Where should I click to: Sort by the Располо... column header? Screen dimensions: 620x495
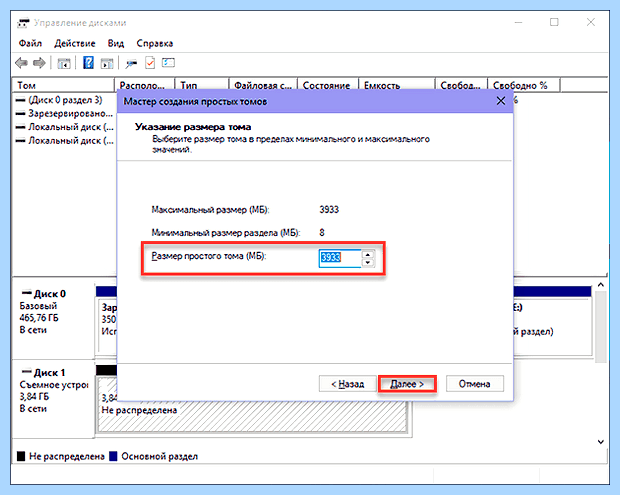145,85
